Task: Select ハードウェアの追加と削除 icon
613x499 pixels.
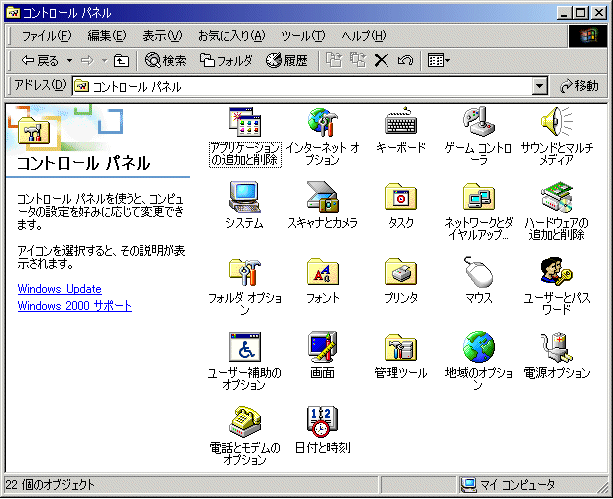Action: coord(557,197)
